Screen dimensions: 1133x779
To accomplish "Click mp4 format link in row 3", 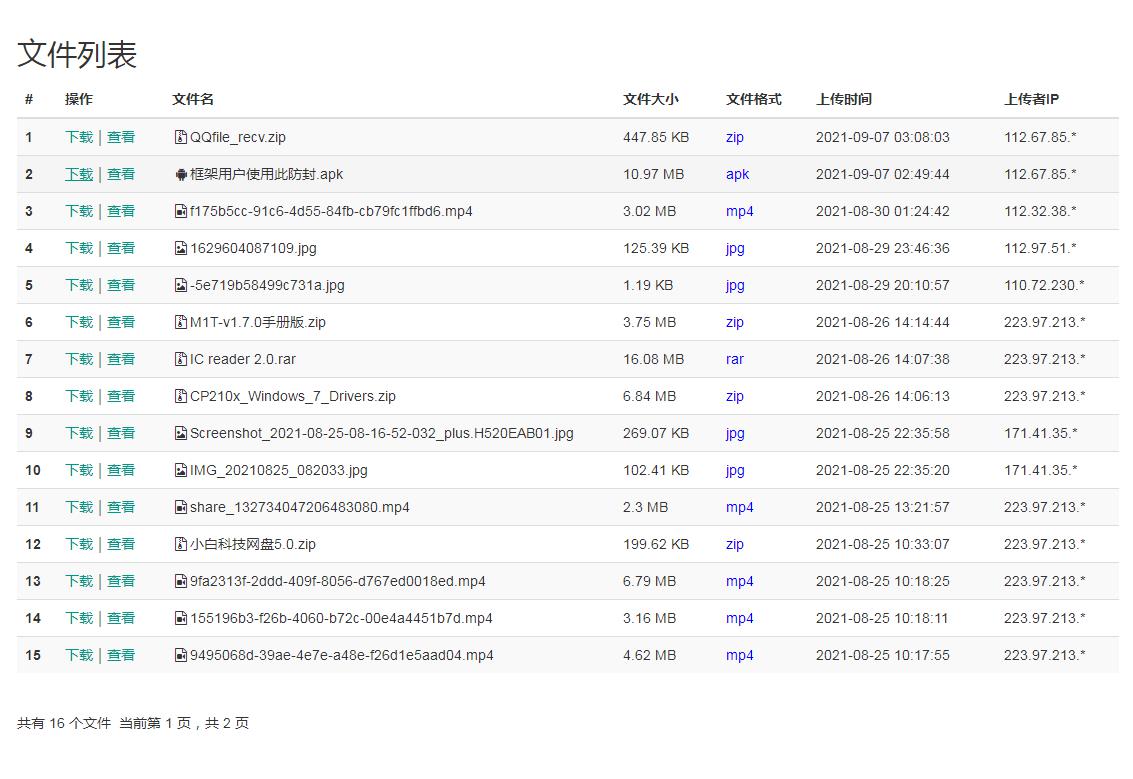I will click(740, 211).
